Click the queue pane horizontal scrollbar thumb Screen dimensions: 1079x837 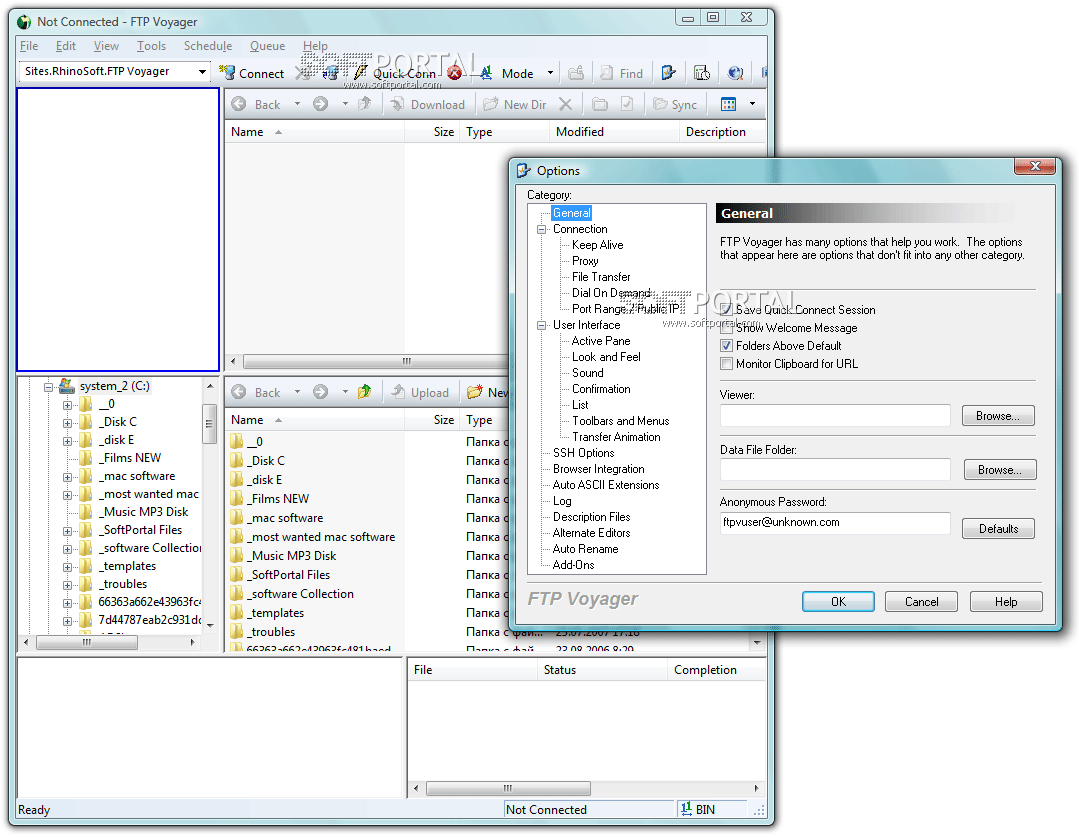pos(508,788)
